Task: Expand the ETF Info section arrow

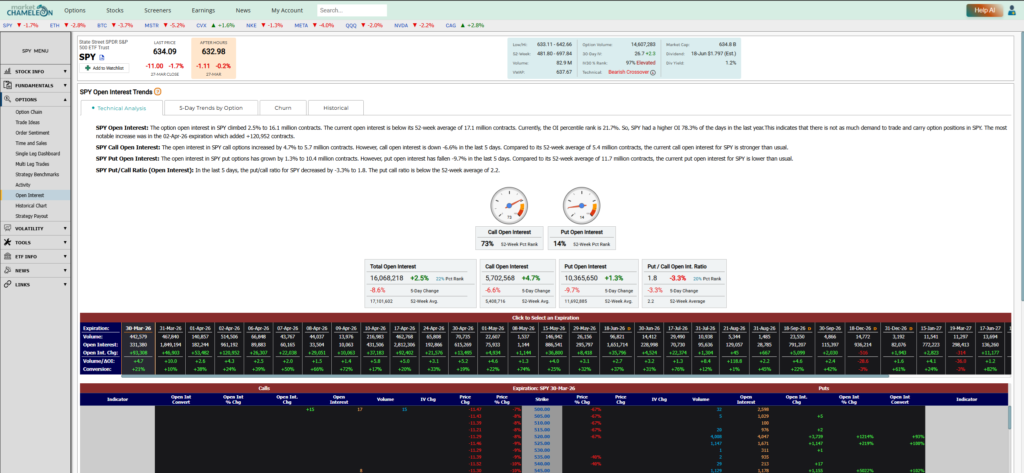Action: point(65,257)
